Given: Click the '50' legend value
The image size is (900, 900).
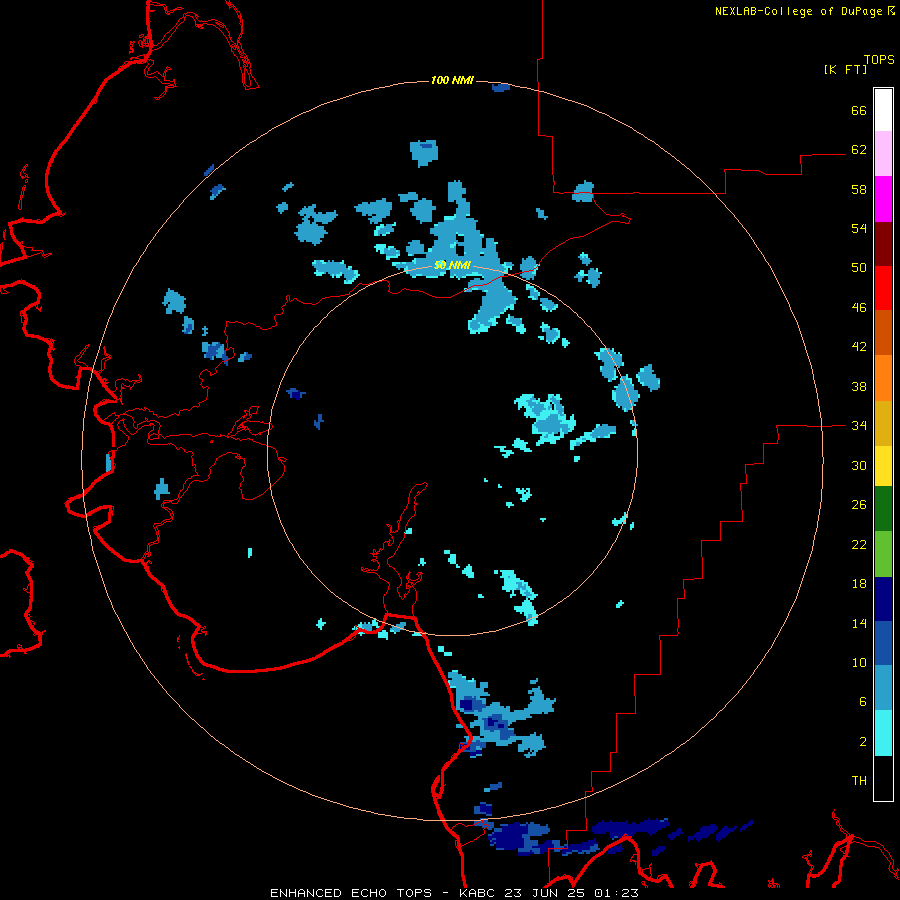Looking at the screenshot, I should point(859,267).
